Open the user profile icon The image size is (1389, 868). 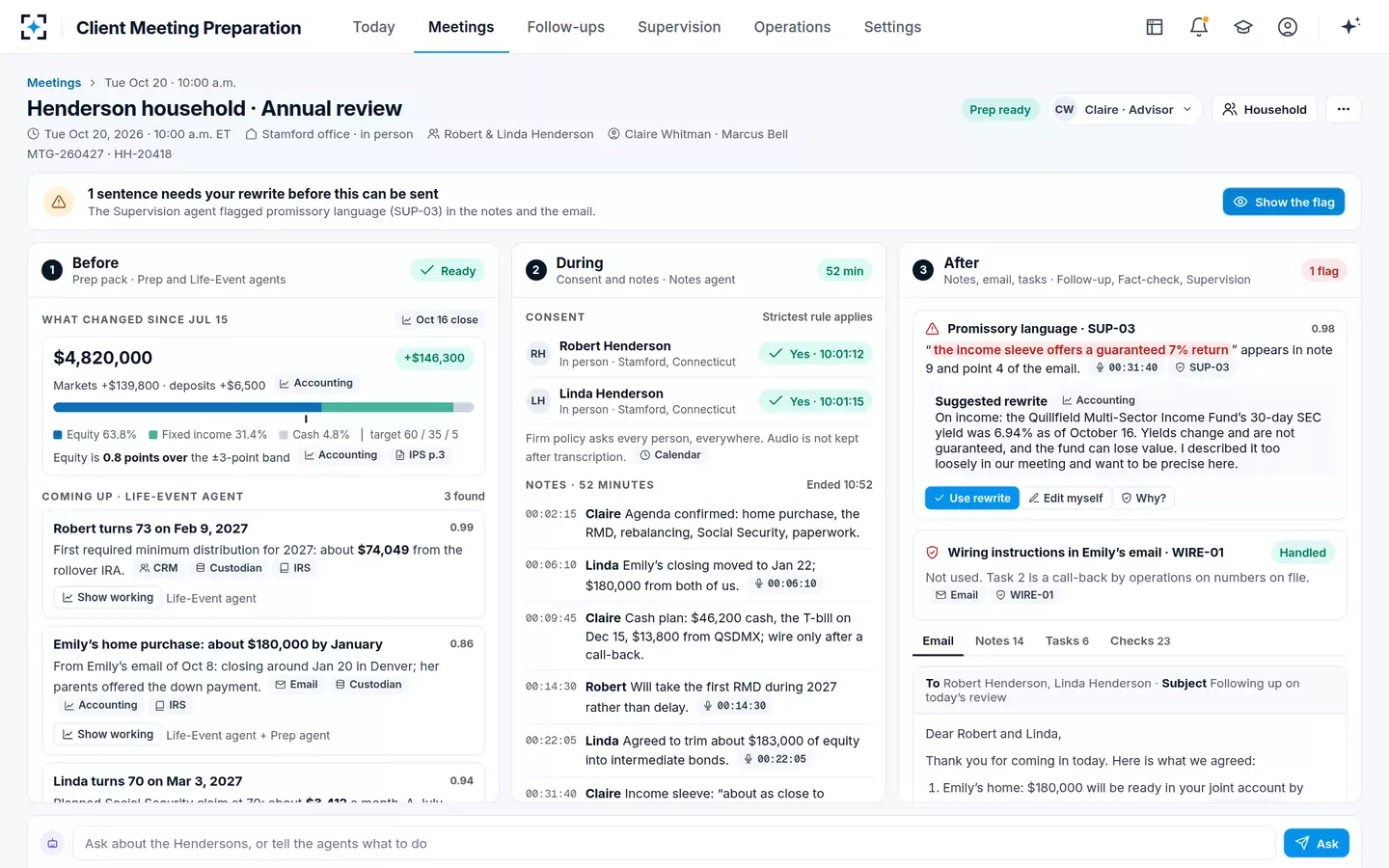pos(1288,27)
